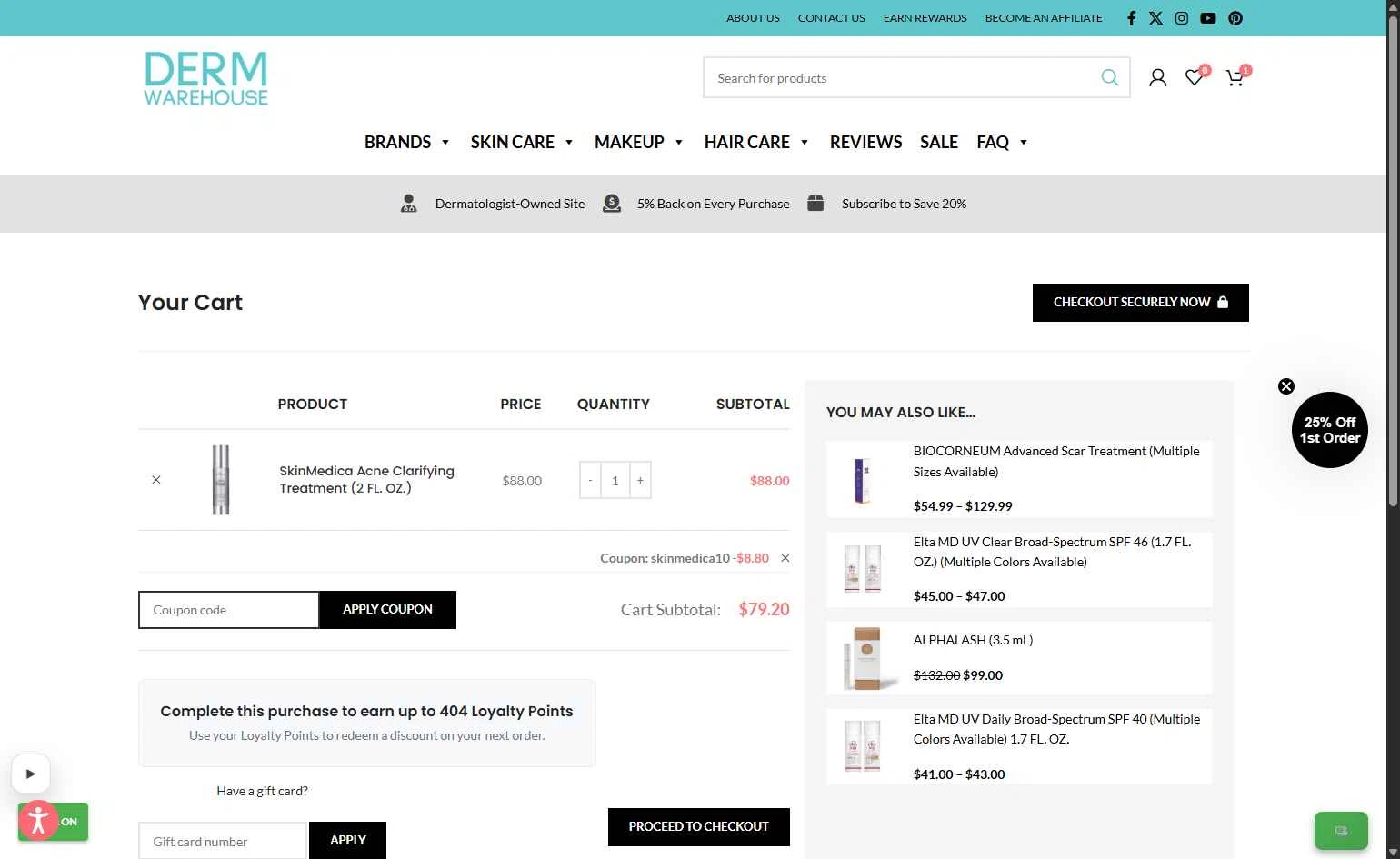Click Elta MD UV Daily thumbnail
The height and width of the screenshot is (859, 1400).
pyautogui.click(x=862, y=745)
